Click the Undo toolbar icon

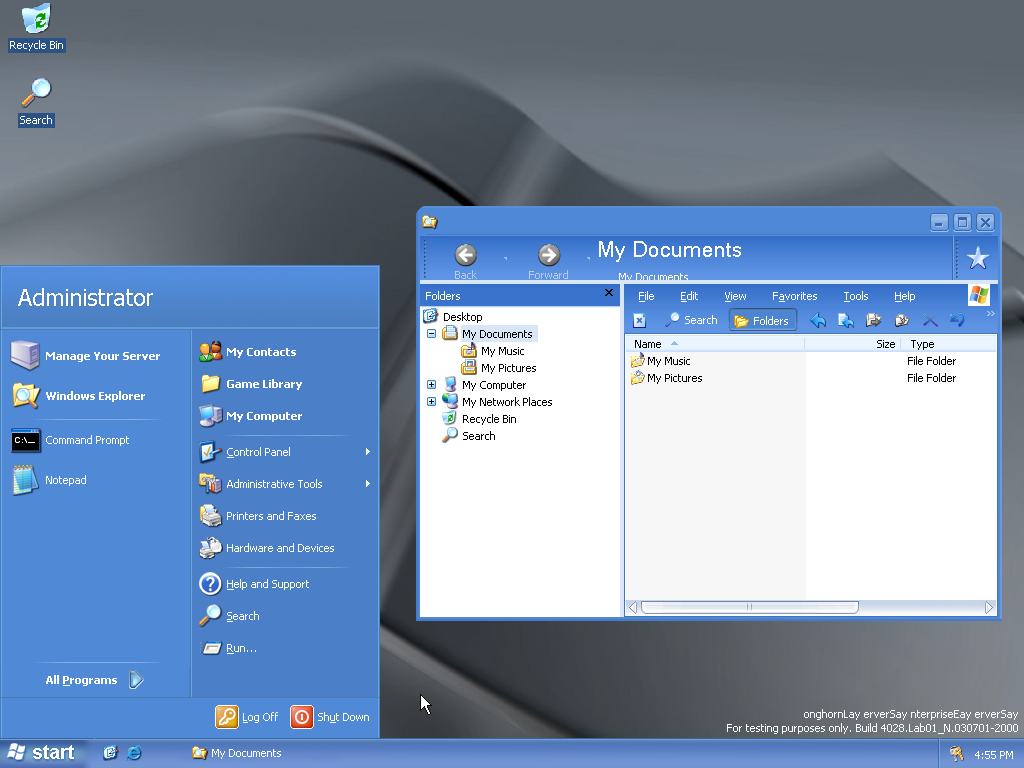pos(957,320)
